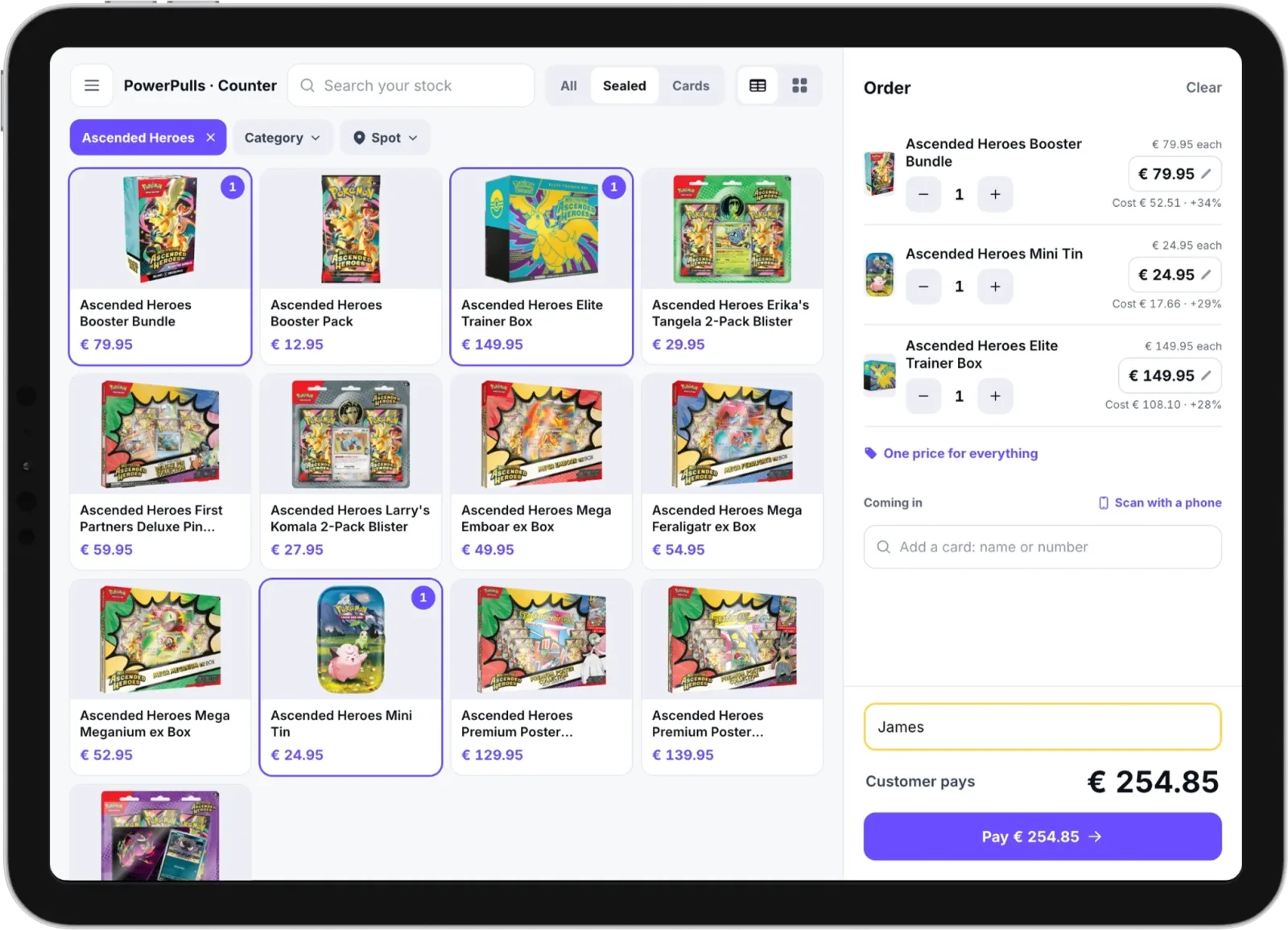Remove the Ascended Heroes filter chip
This screenshot has width=1288, height=930.
(x=211, y=138)
